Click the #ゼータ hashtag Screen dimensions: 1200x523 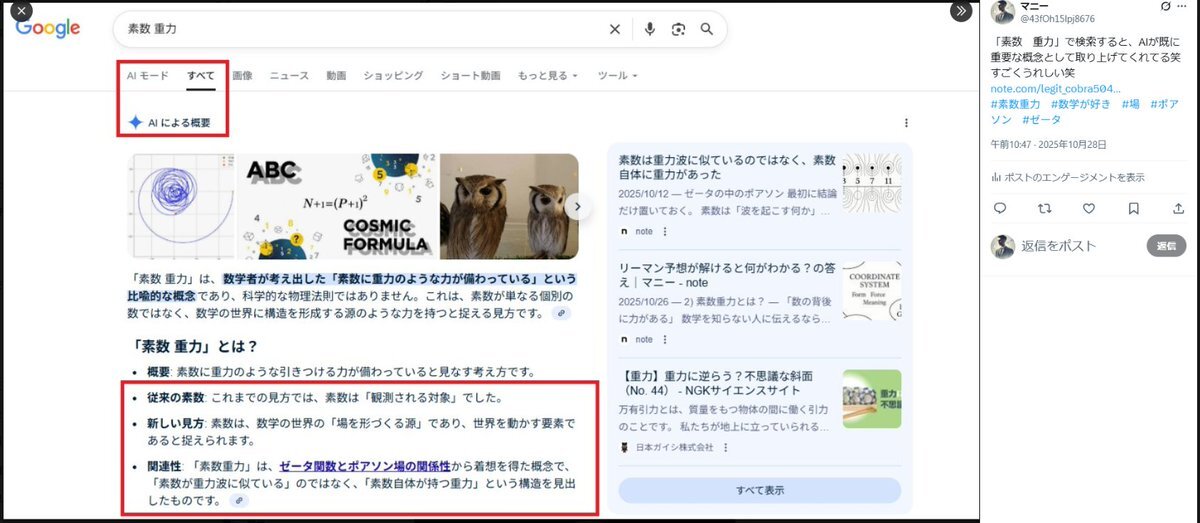pos(1041,119)
